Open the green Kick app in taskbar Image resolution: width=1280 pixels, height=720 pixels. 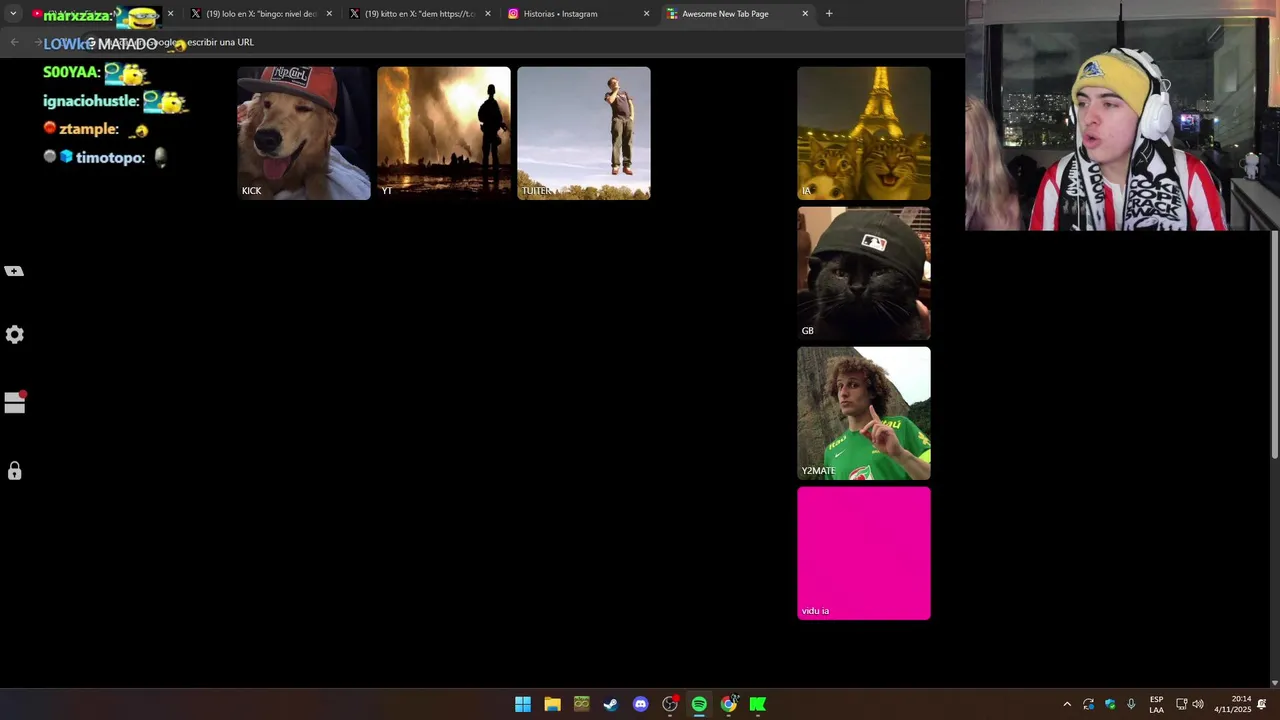(758, 704)
